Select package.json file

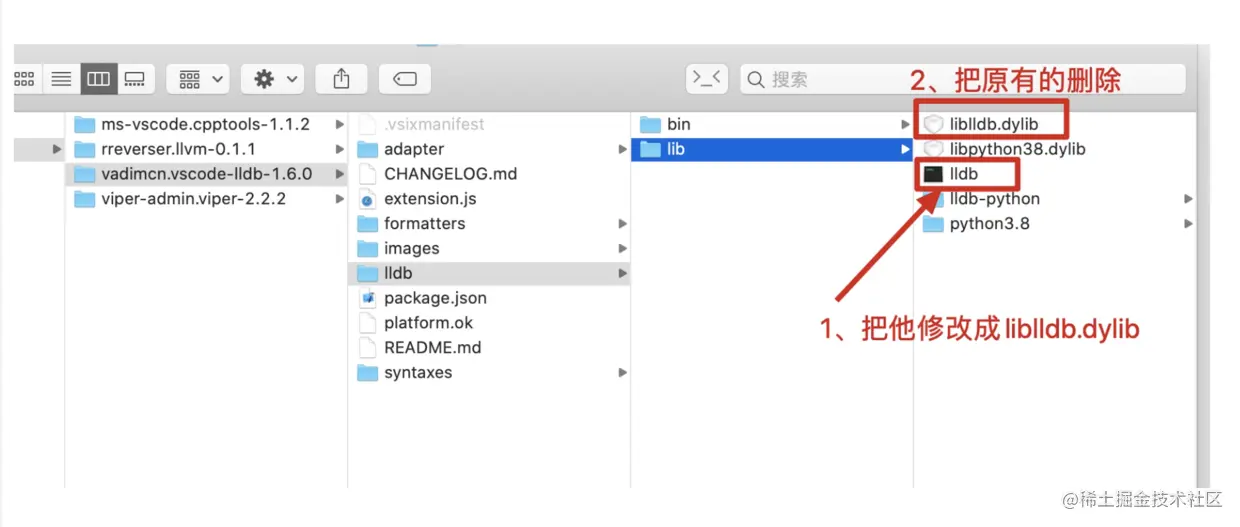[490, 298]
